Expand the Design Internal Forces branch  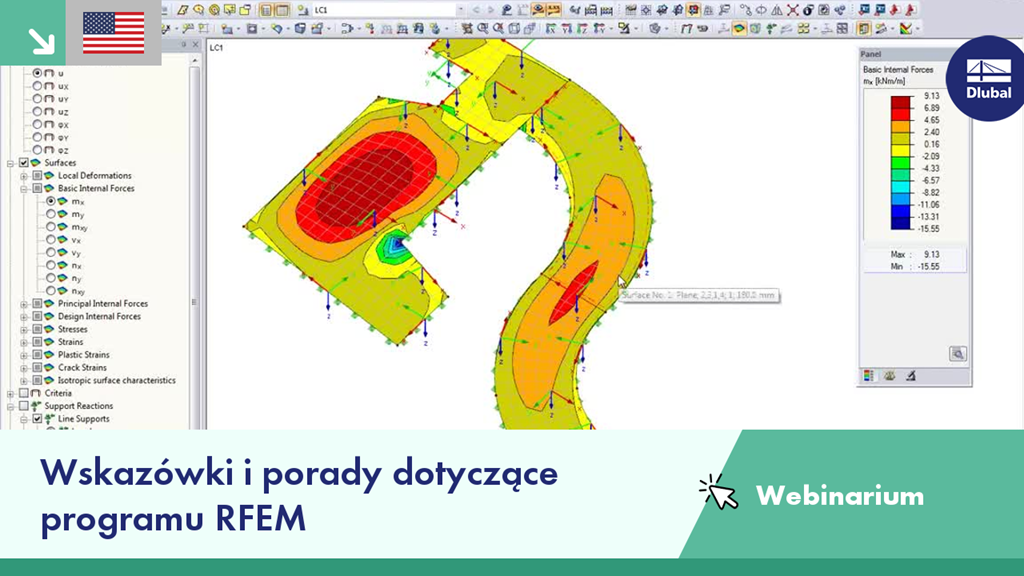tap(24, 315)
